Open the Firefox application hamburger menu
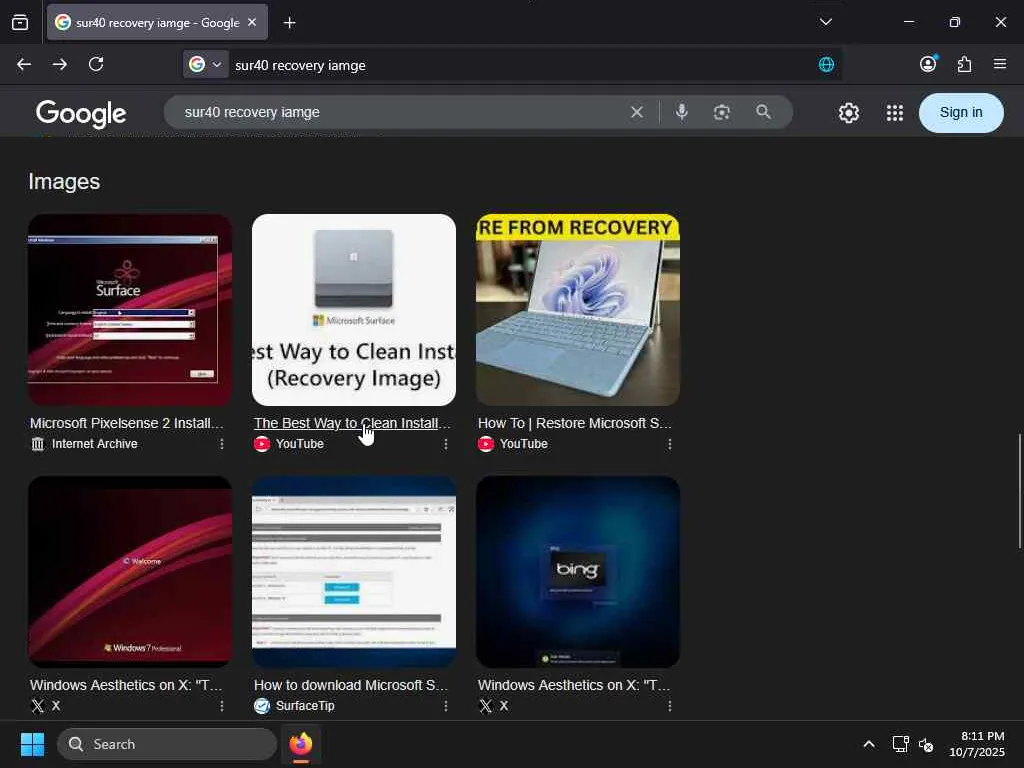The image size is (1024, 768). (x=1000, y=64)
